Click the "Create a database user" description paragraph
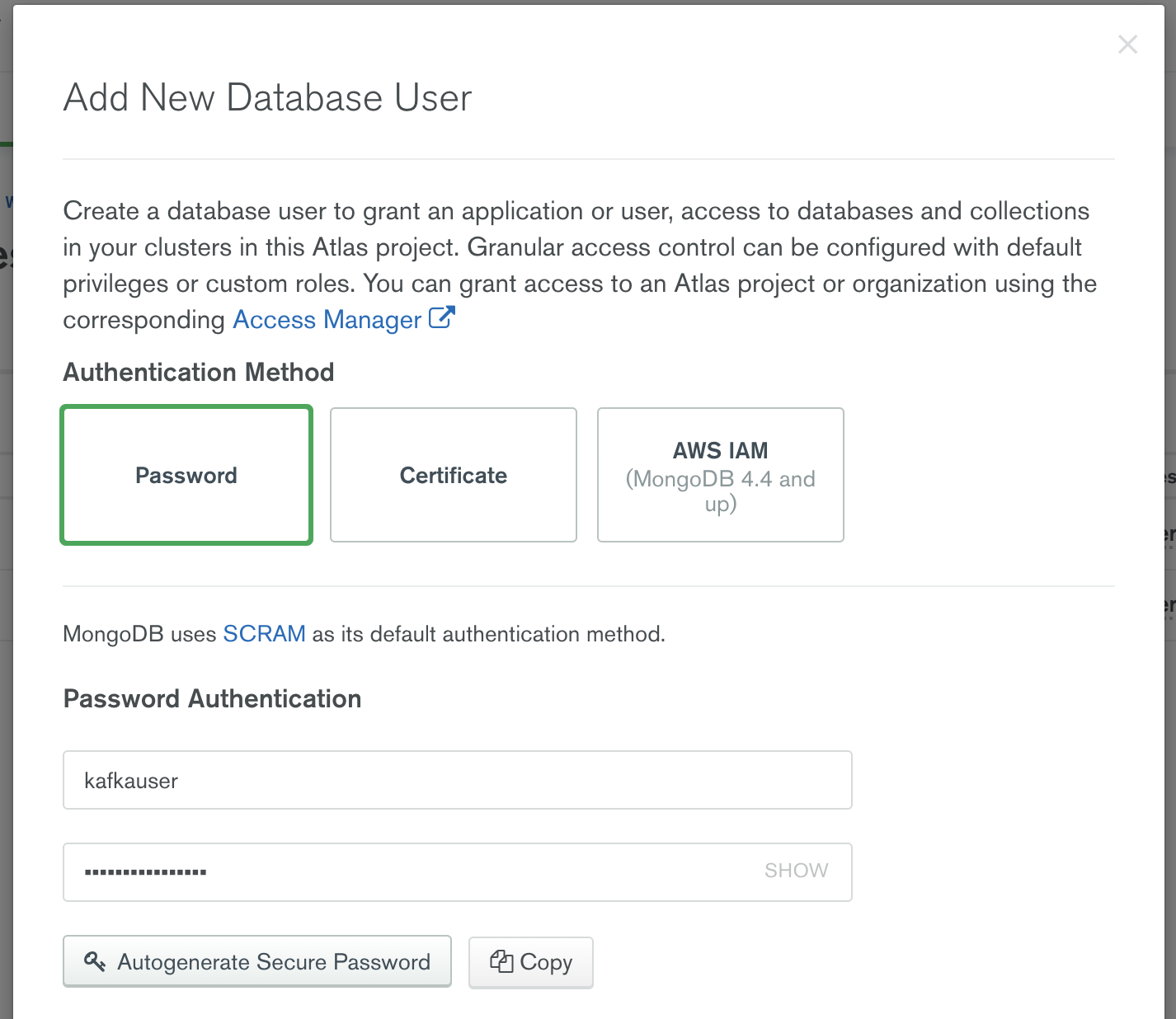 click(x=577, y=247)
